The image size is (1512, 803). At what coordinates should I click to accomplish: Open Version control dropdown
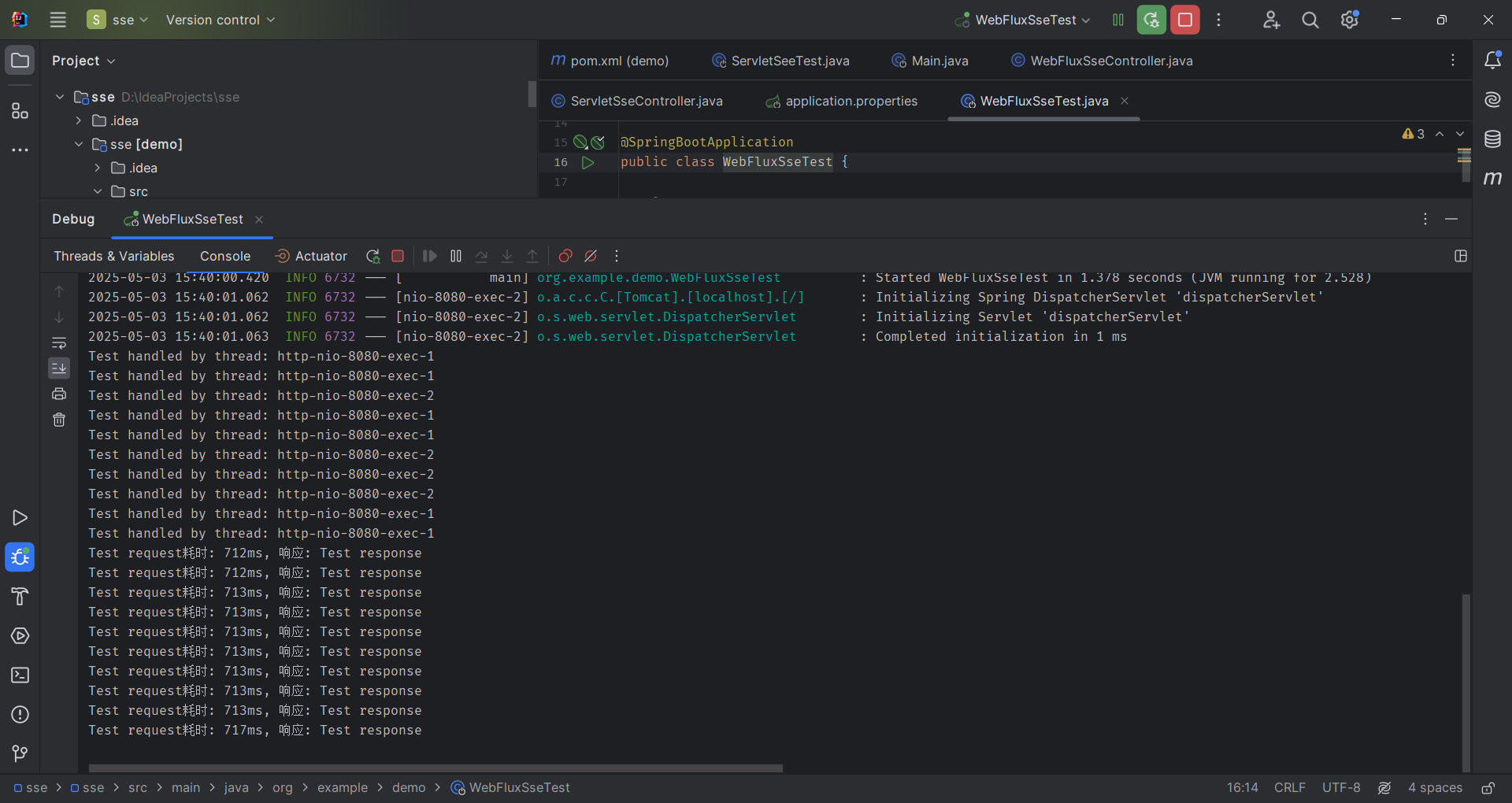pos(220,20)
